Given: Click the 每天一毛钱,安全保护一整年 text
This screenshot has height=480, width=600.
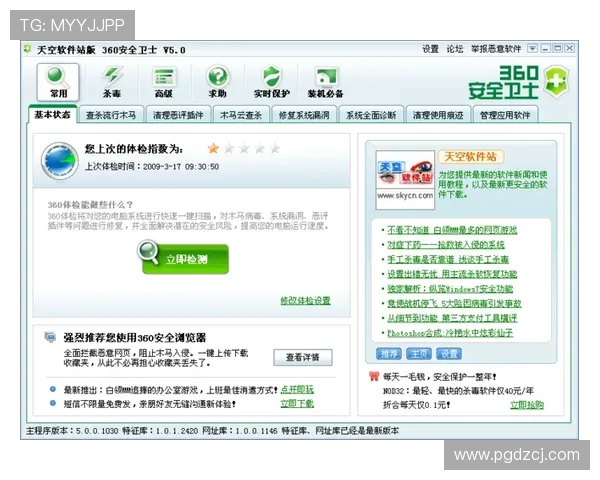Looking at the screenshot, I should [x=440, y=377].
